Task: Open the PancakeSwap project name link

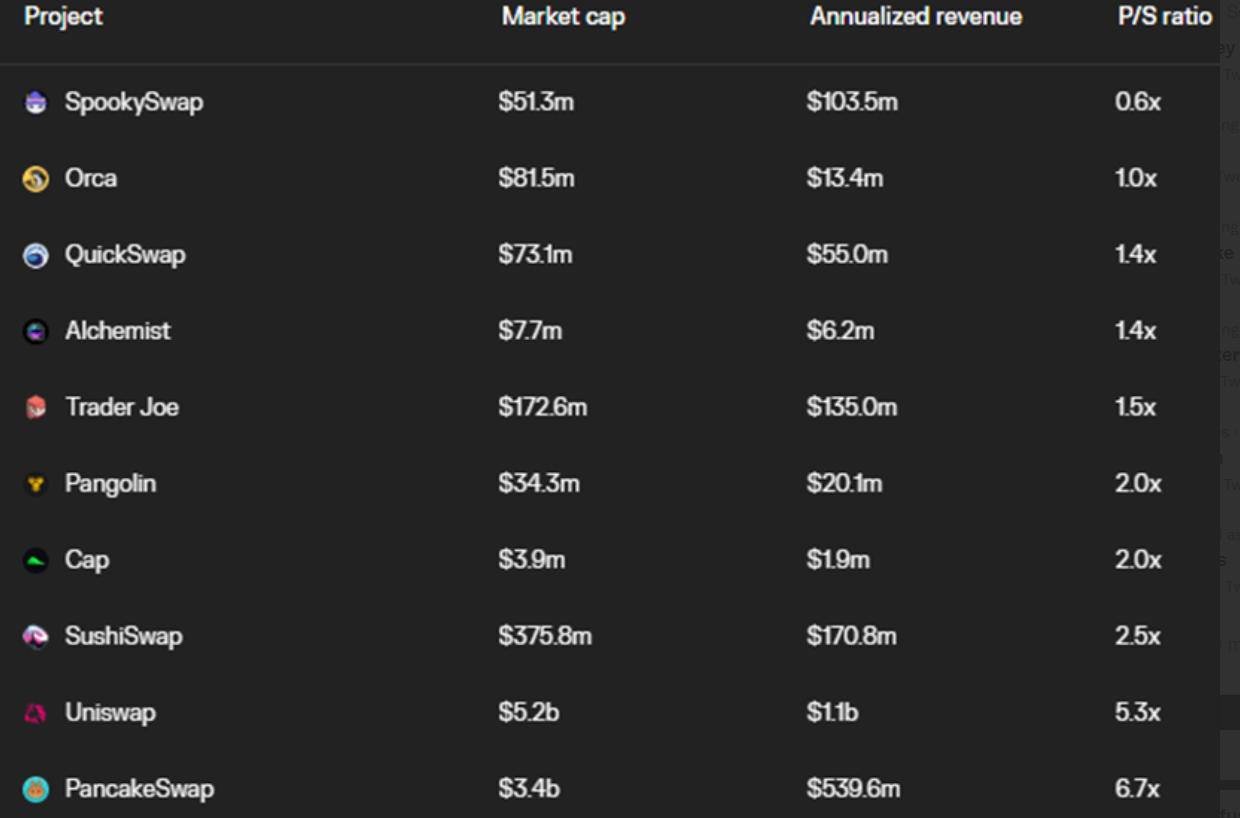Action: point(139,789)
